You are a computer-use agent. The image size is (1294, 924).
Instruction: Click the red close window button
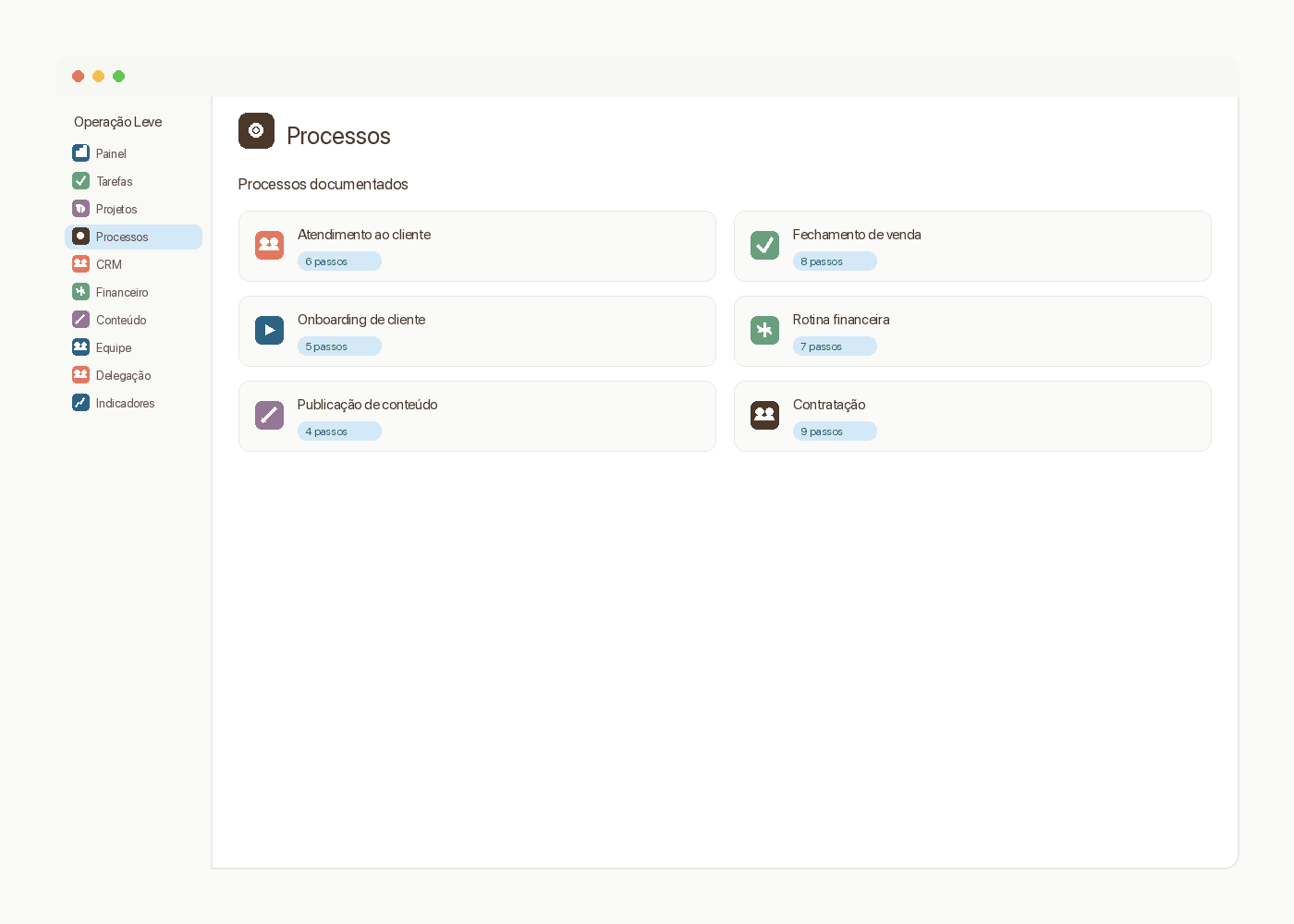pos(79,77)
